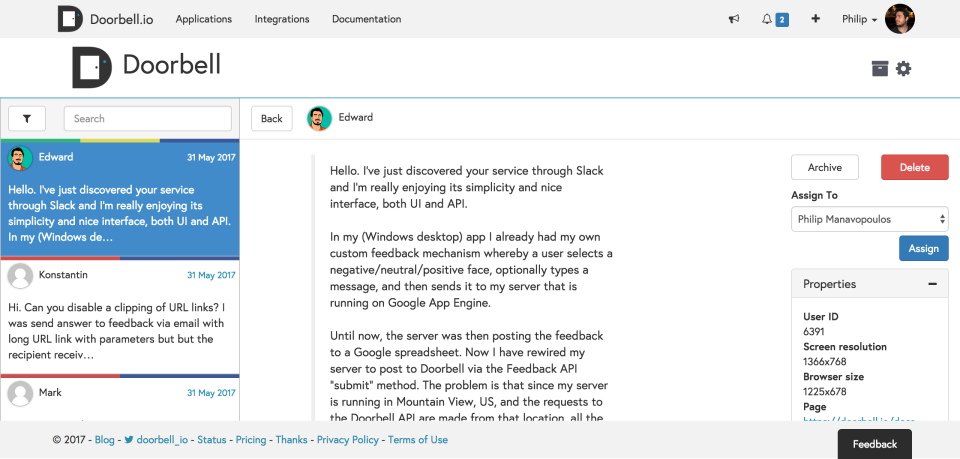Click the Edward name in message header
The width and height of the screenshot is (960, 459).
click(356, 117)
